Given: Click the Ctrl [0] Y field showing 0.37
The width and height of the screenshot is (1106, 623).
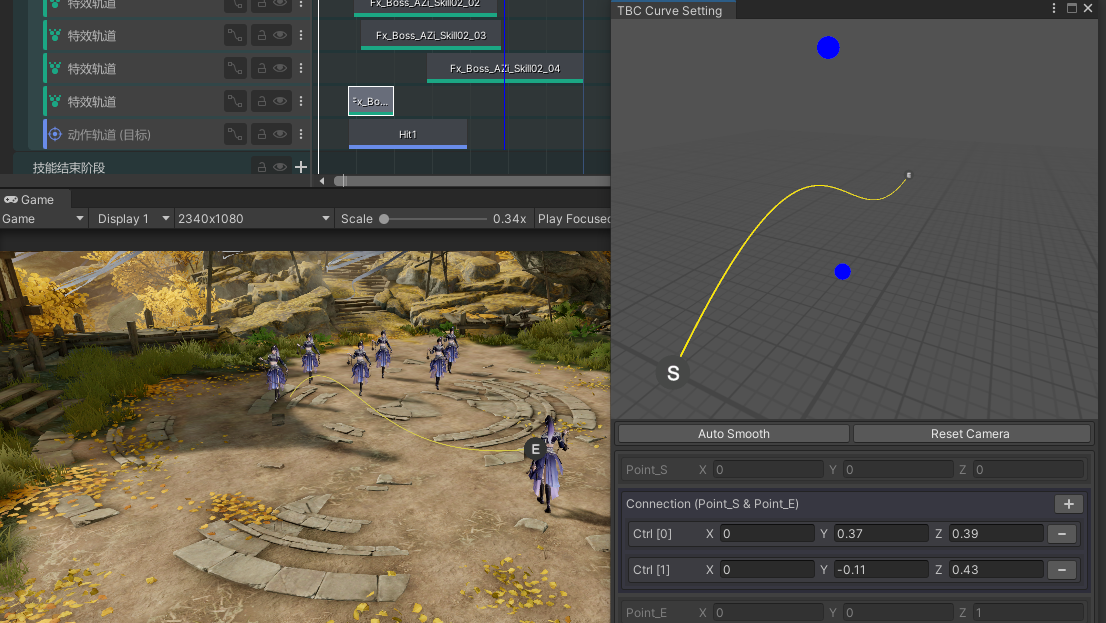Looking at the screenshot, I should (x=881, y=534).
